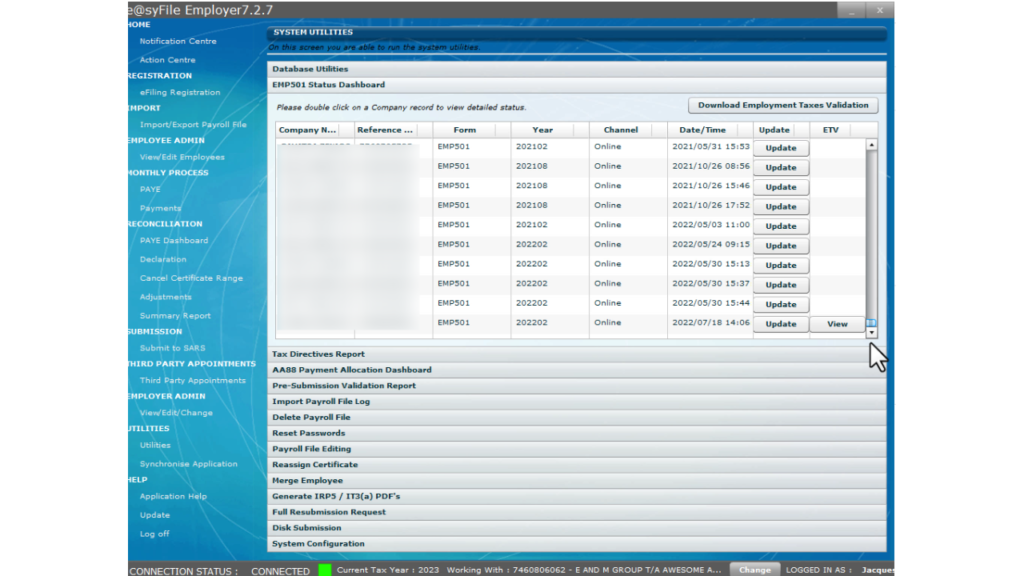This screenshot has height=576, width=1024.
Task: Go to Submit to SARS
Action: pyautogui.click(x=172, y=348)
